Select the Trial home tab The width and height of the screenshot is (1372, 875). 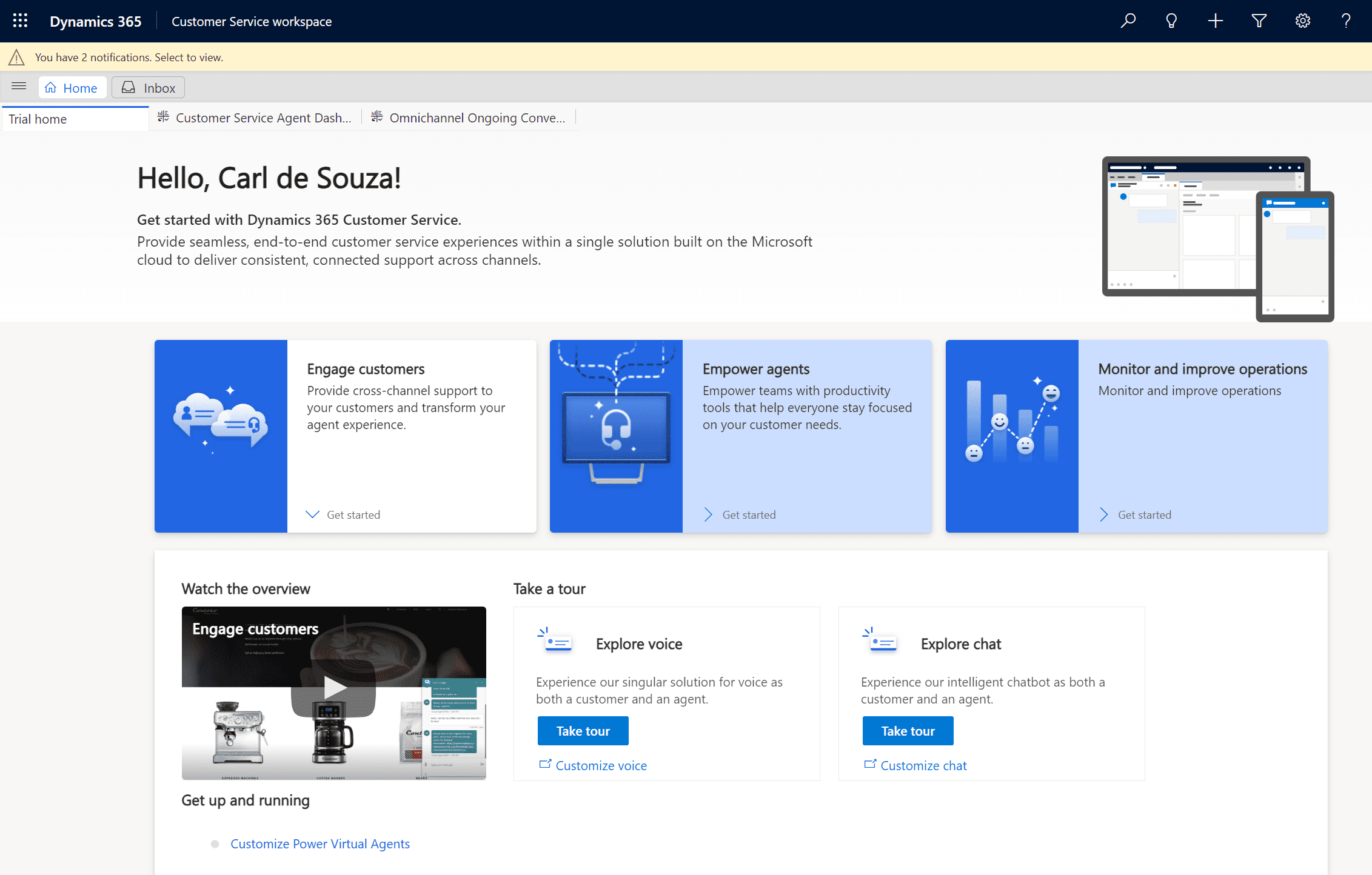click(x=75, y=119)
